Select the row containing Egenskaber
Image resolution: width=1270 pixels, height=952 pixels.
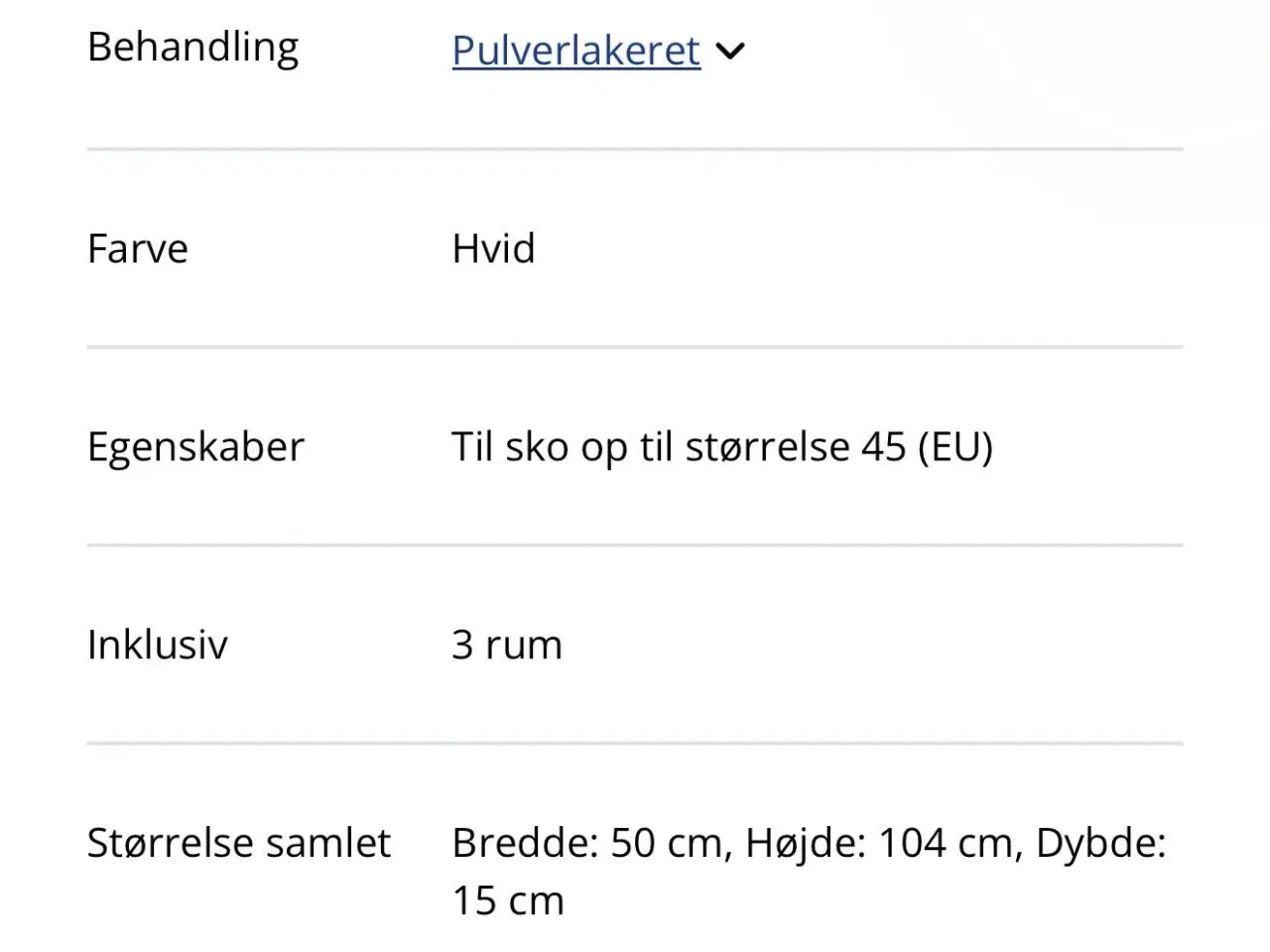[635, 446]
